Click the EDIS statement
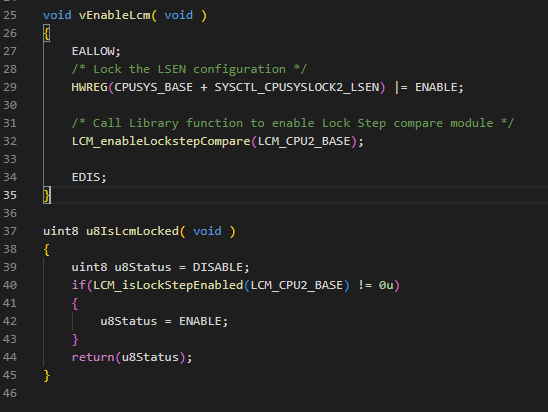 [89, 177]
